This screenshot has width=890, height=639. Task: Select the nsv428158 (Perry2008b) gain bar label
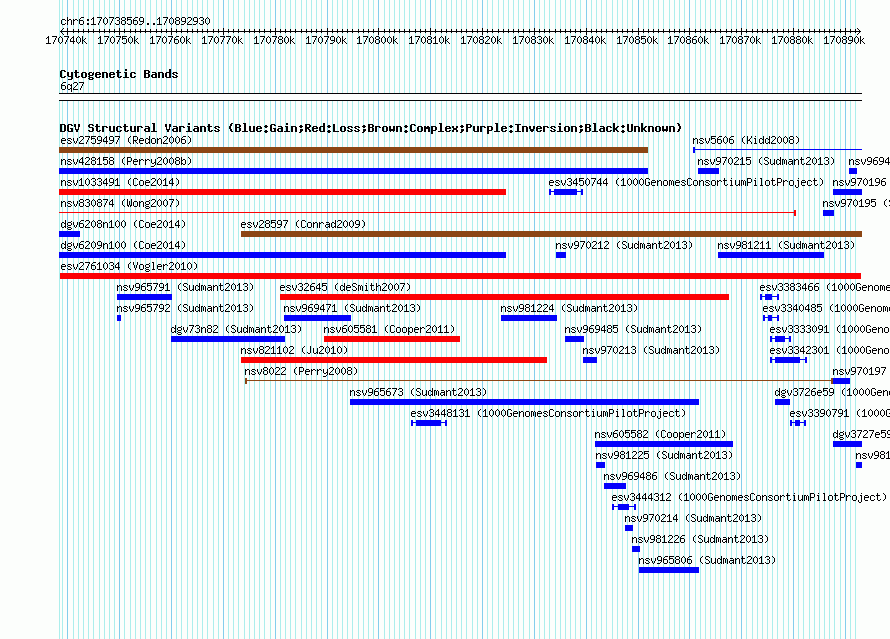coord(126,161)
